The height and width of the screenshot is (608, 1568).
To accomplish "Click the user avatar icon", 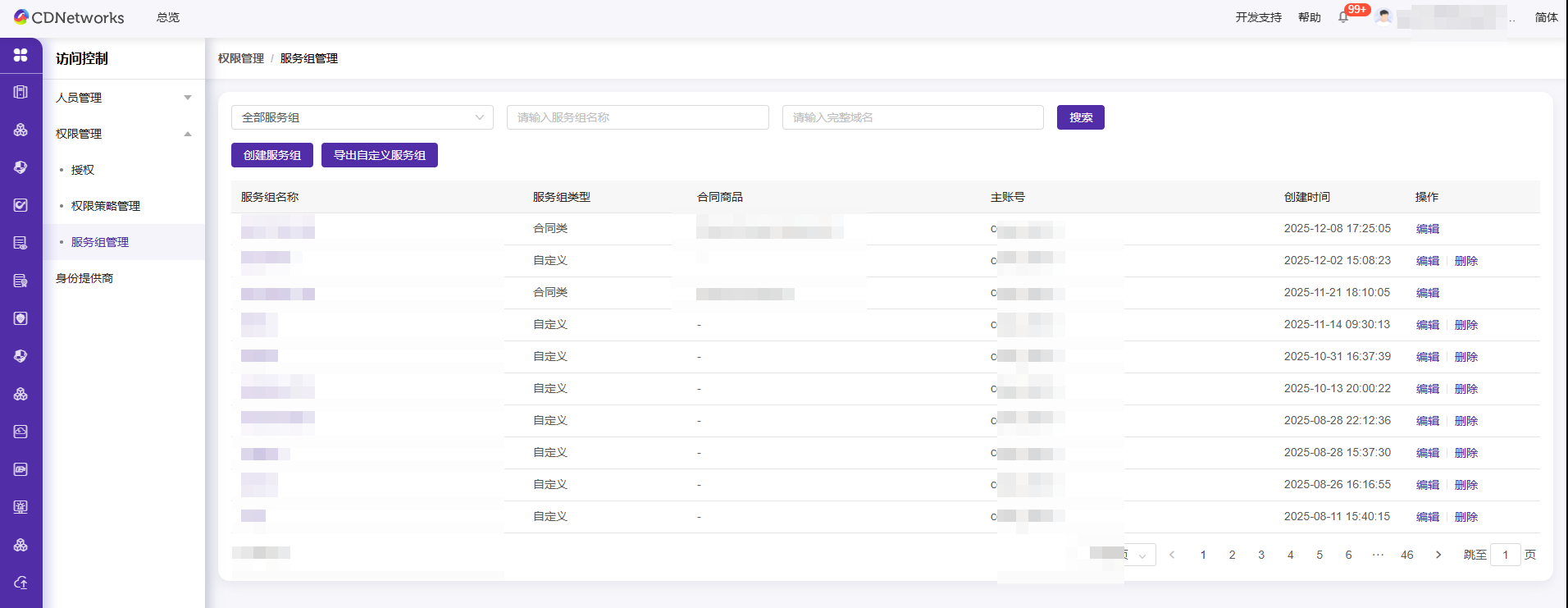I will [1384, 17].
